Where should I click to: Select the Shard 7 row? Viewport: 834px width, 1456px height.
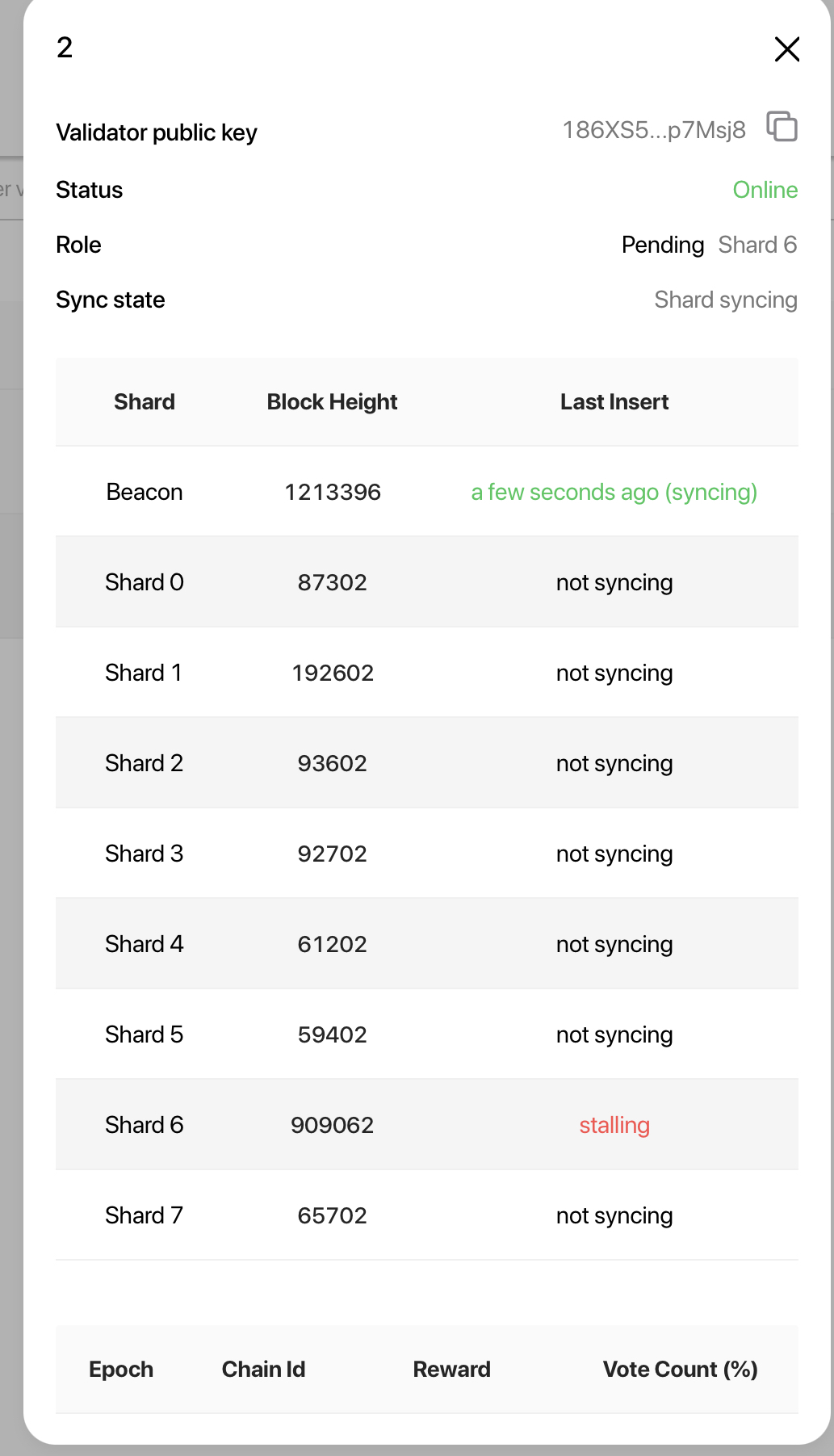point(427,1215)
